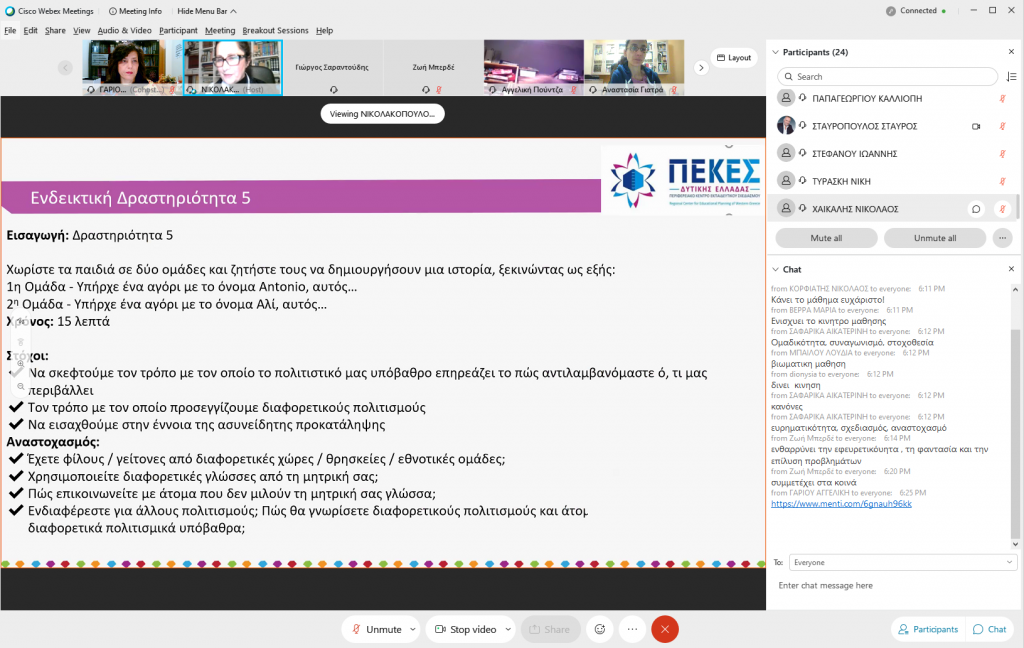Click the chat bubble icon beside ΧΑΙΚΑΛΗΣ ΝΙΚΟΛΑΟΣ
The width and height of the screenshot is (1024, 648).
pos(975,209)
